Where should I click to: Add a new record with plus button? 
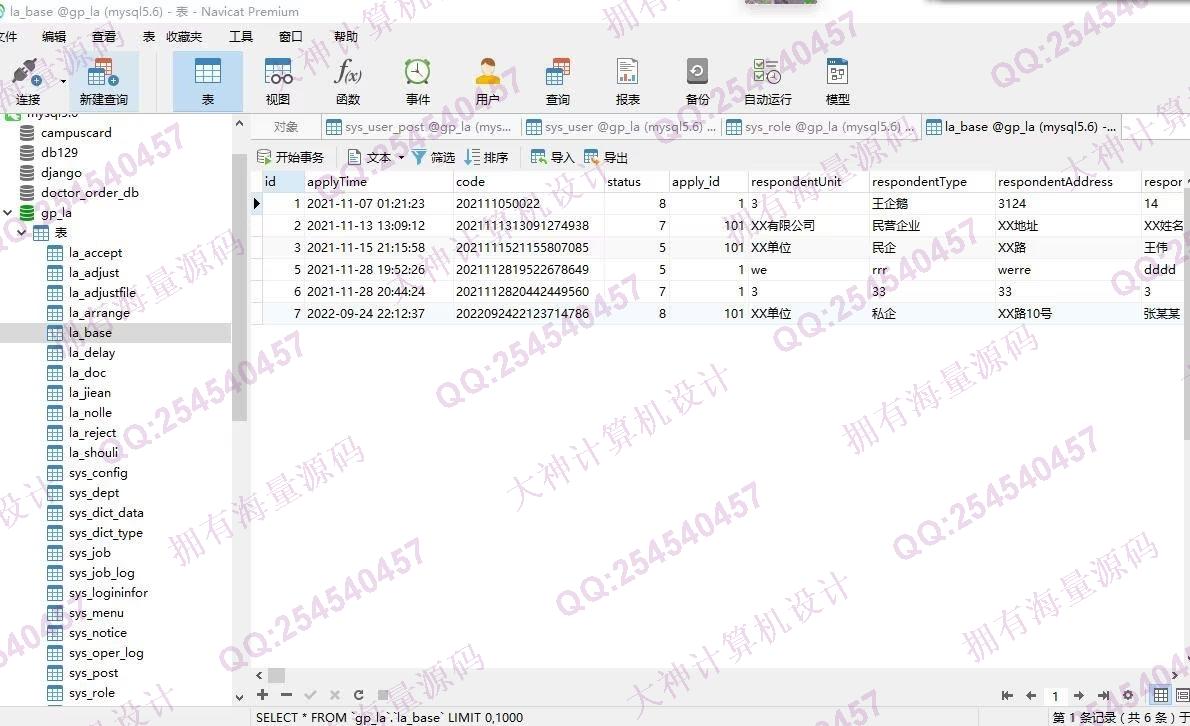263,694
